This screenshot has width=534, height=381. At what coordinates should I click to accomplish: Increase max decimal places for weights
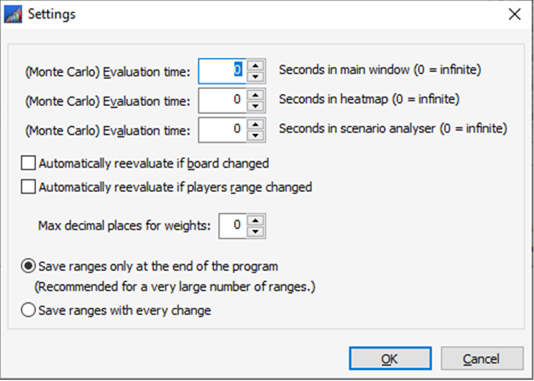tap(255, 220)
